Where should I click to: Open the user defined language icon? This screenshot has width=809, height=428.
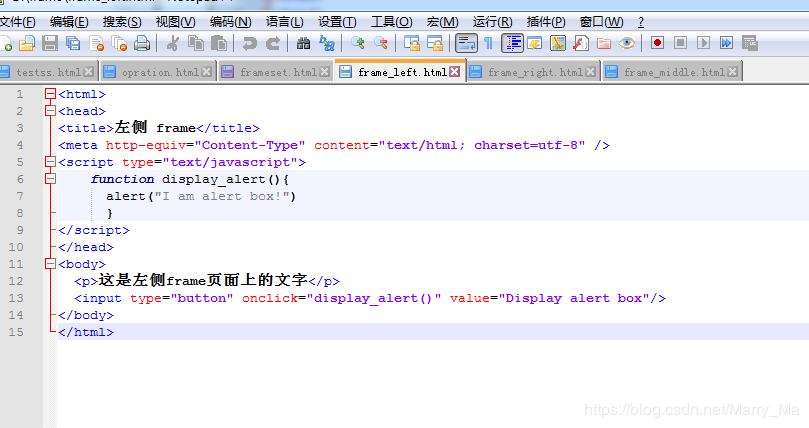(535, 43)
